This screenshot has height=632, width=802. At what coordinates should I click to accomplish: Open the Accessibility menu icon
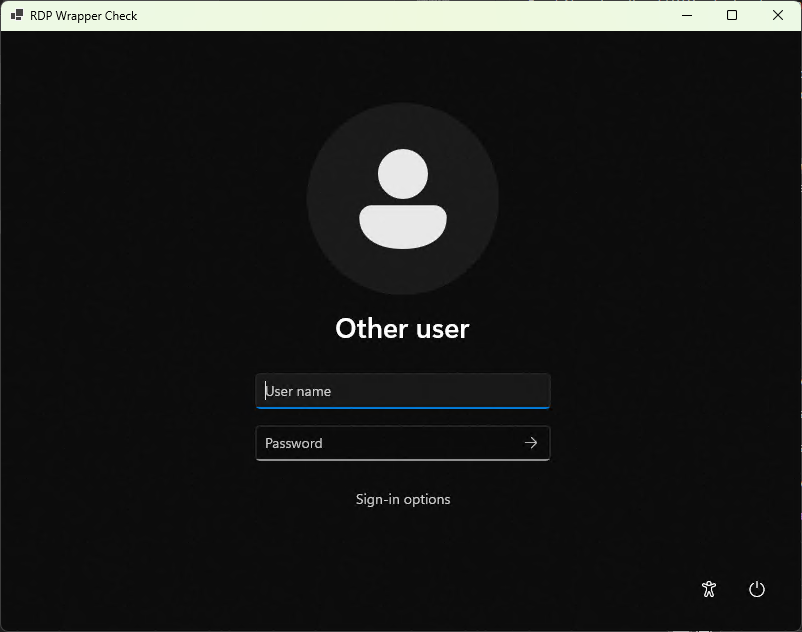pos(709,589)
